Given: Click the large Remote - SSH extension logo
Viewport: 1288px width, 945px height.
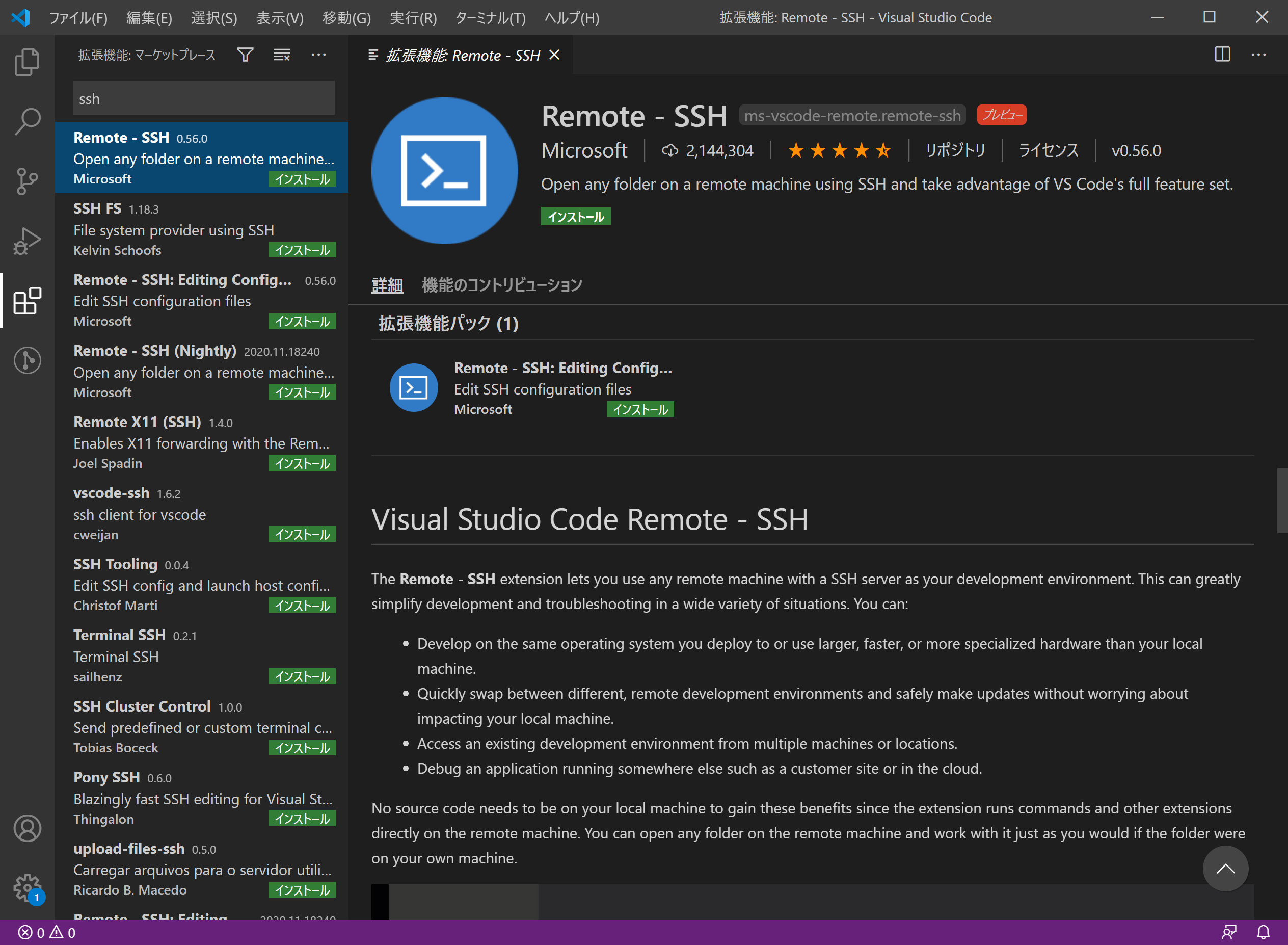Looking at the screenshot, I should click(x=445, y=170).
